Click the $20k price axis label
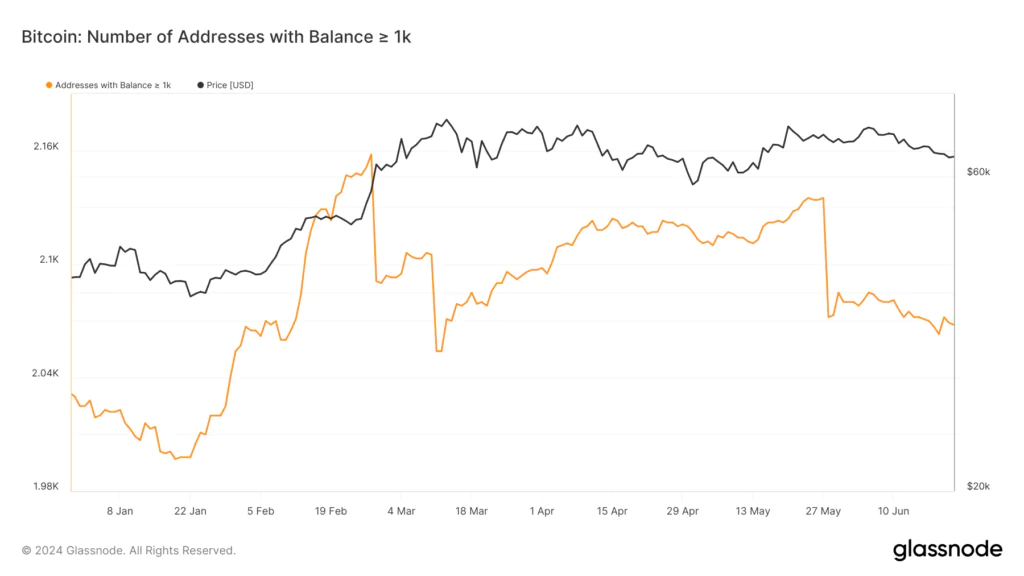 [978, 487]
